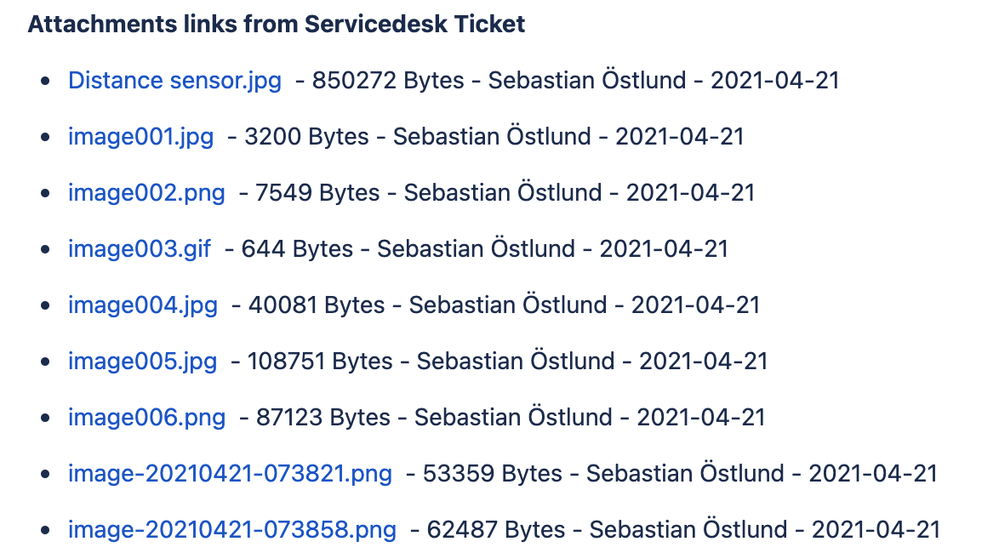Screen dimensions: 999x558
Task: Click the 62487 Bytes size text
Action: point(496,529)
